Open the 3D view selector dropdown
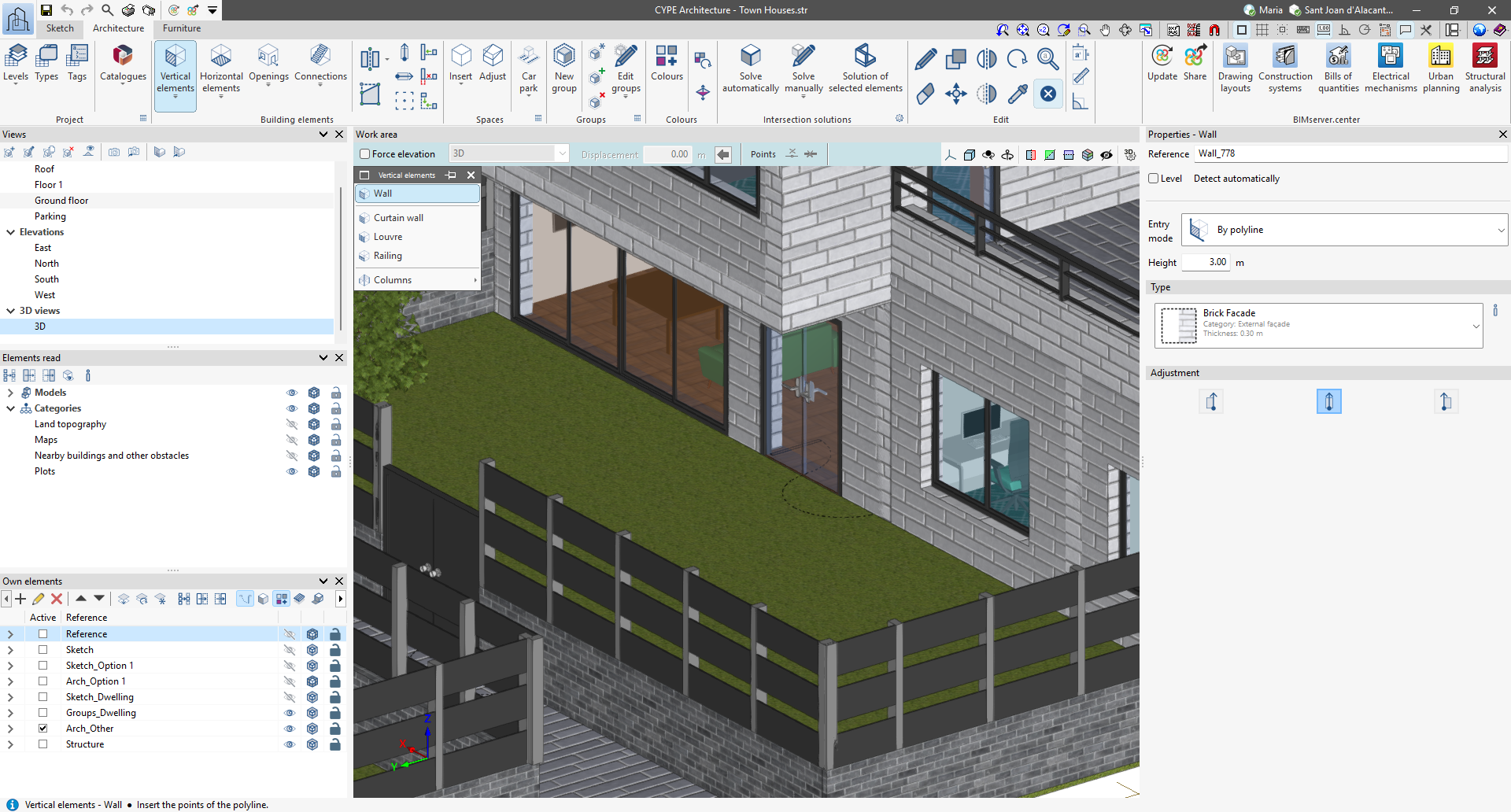This screenshot has height=812, width=1511. point(508,154)
